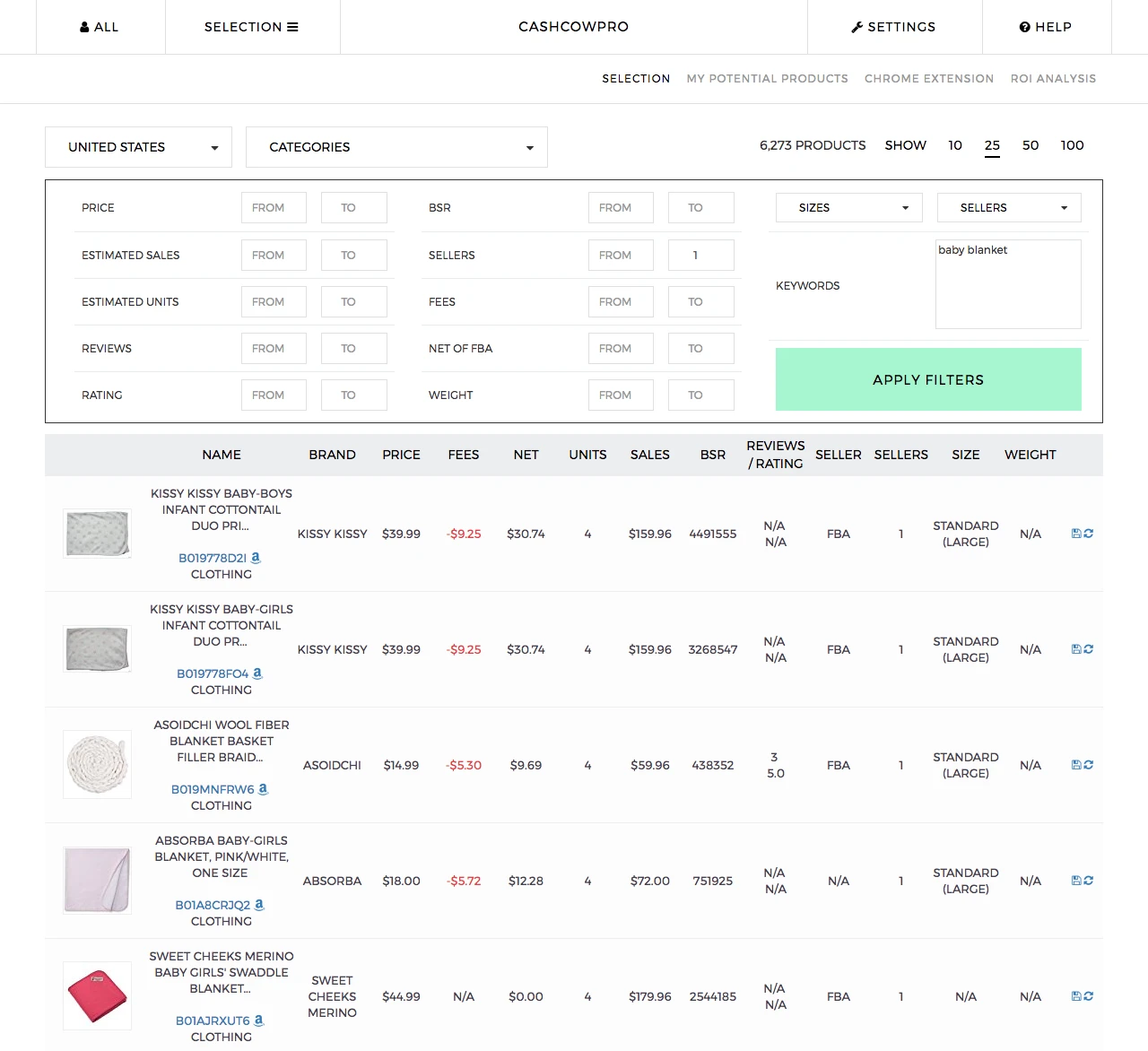Open Amazon icon next to B019778D2I
Image resolution: width=1148 pixels, height=1051 pixels.
(256, 558)
